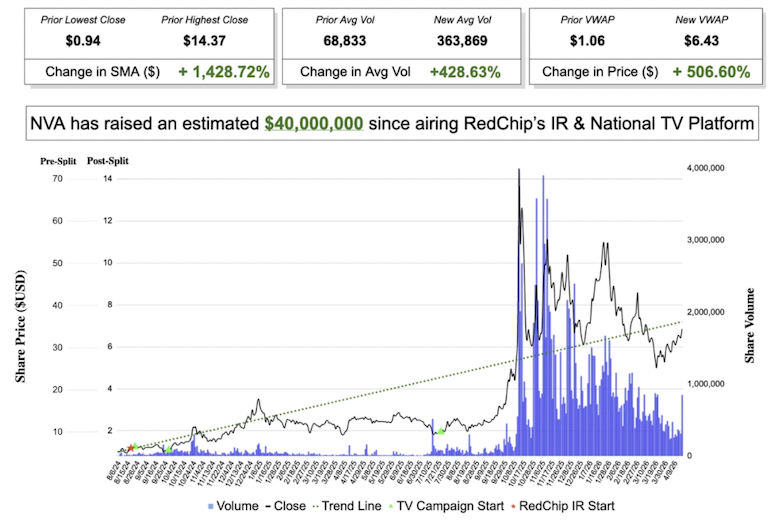Click the headline text 'NVA has raised an estimated'
This screenshot has height=522, width=769.
(145, 123)
